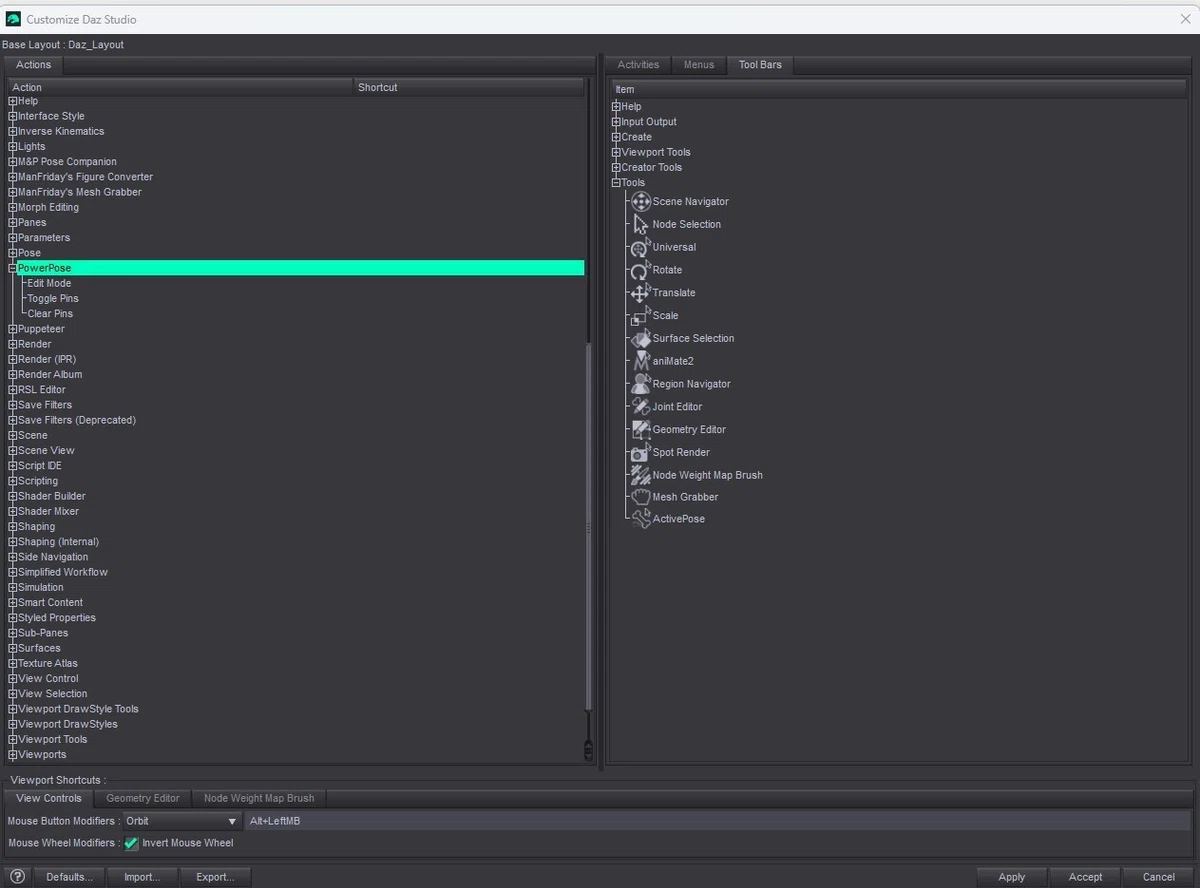Select the Scene Navigator tool icon
1200x888 pixels.
click(641, 201)
